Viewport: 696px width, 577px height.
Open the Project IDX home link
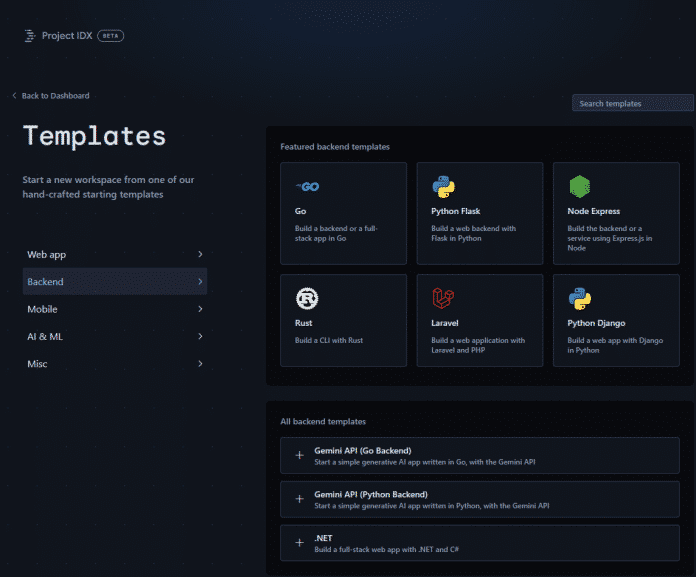point(67,36)
